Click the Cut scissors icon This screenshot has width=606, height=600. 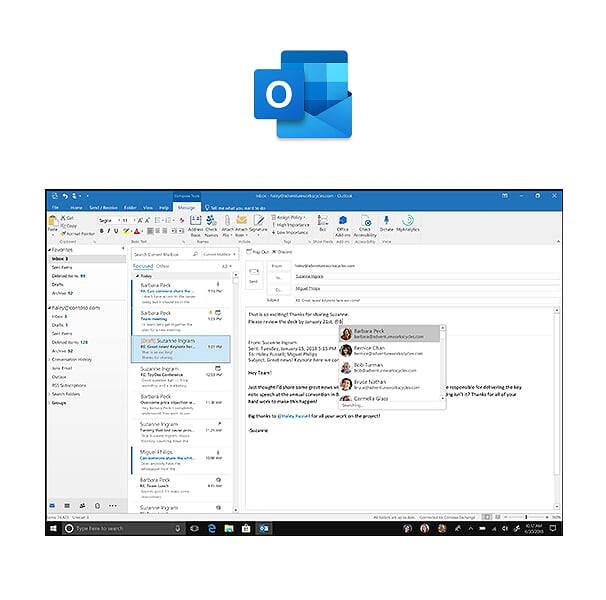tap(63, 218)
